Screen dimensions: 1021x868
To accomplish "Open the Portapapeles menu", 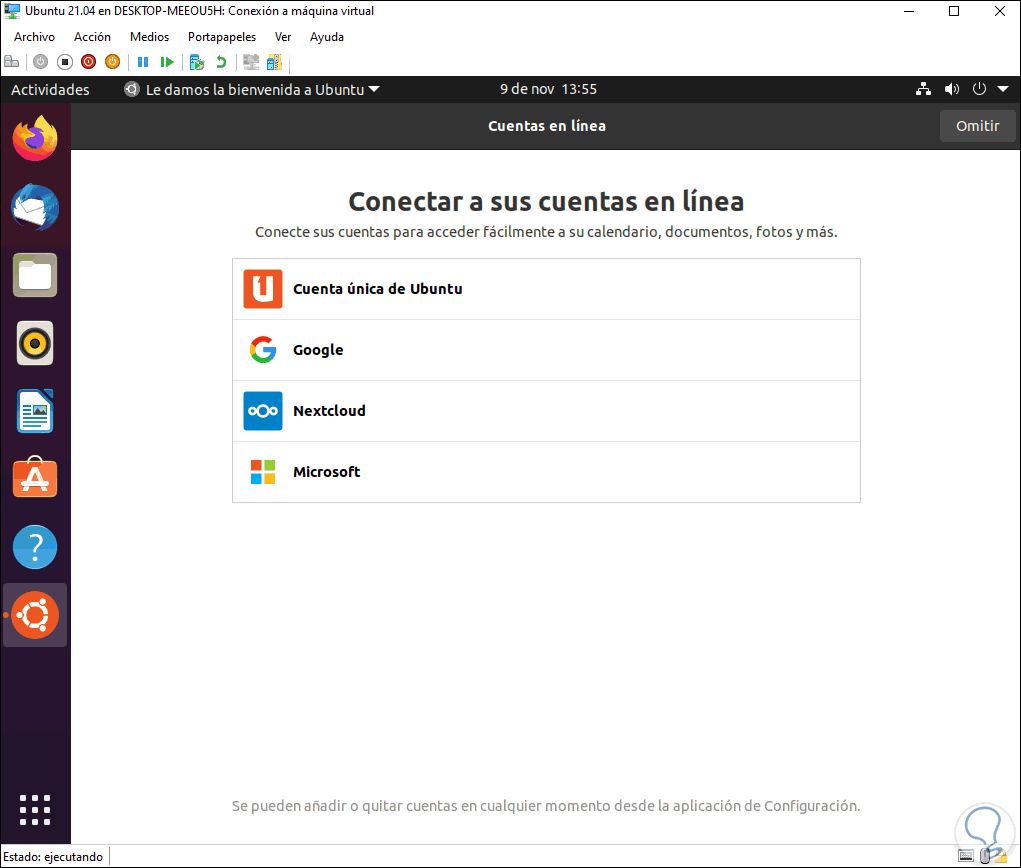I will 222,37.
